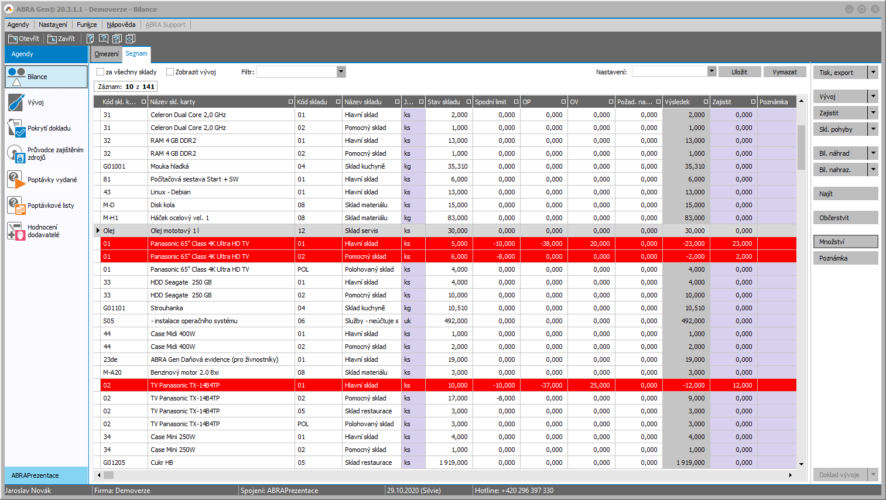This screenshot has width=886, height=500.
Task: Click the Uložit button
Action: pyautogui.click(x=739, y=72)
